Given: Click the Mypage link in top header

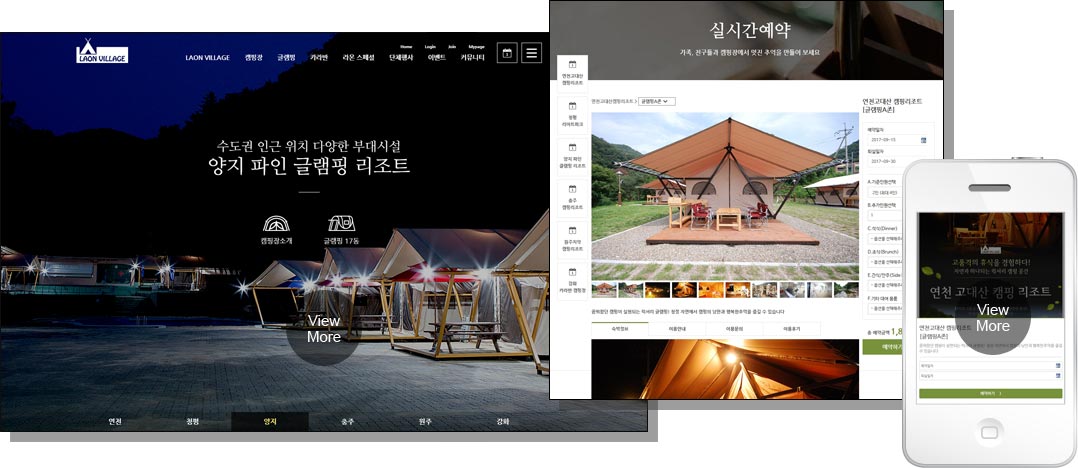Looking at the screenshot, I should tap(476, 47).
